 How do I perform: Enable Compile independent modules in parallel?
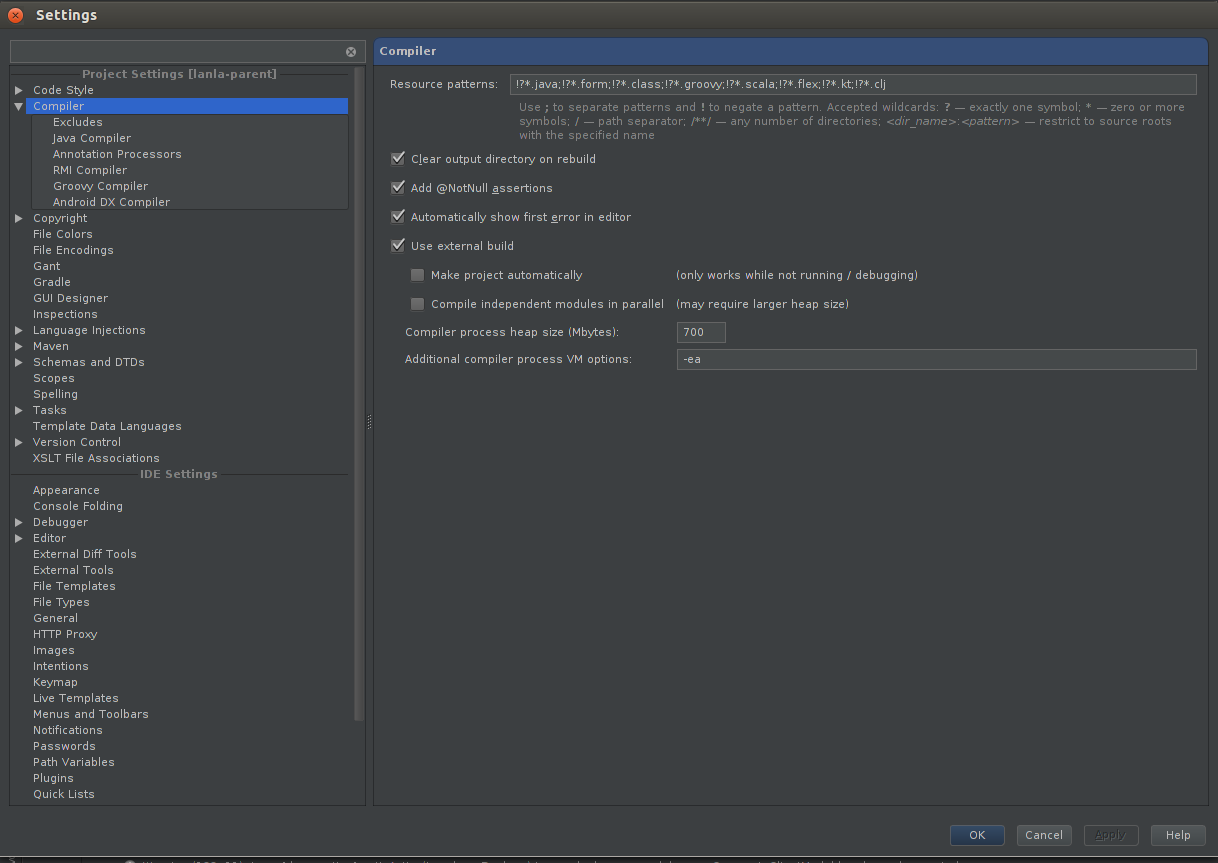point(418,304)
